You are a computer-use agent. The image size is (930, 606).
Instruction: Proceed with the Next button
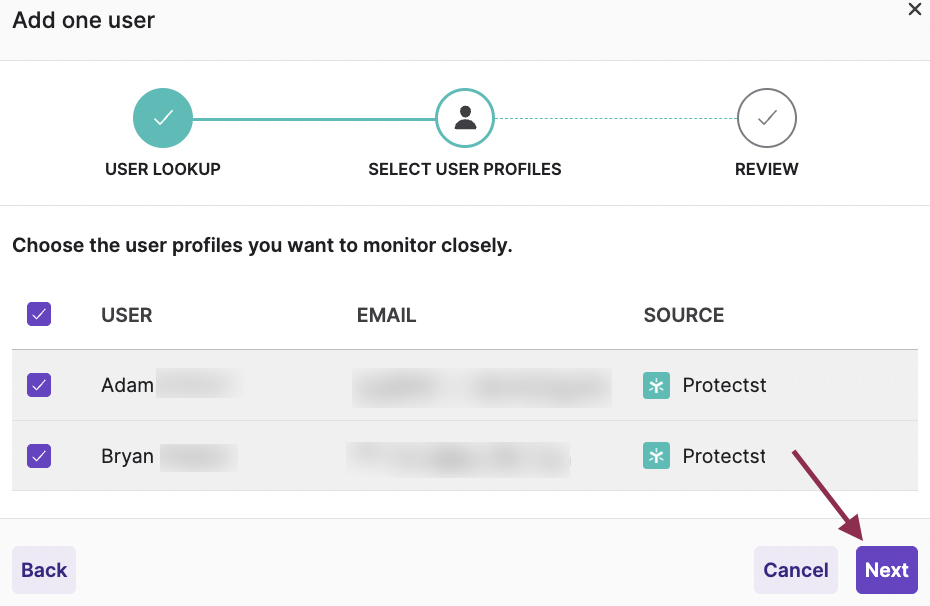click(x=886, y=570)
